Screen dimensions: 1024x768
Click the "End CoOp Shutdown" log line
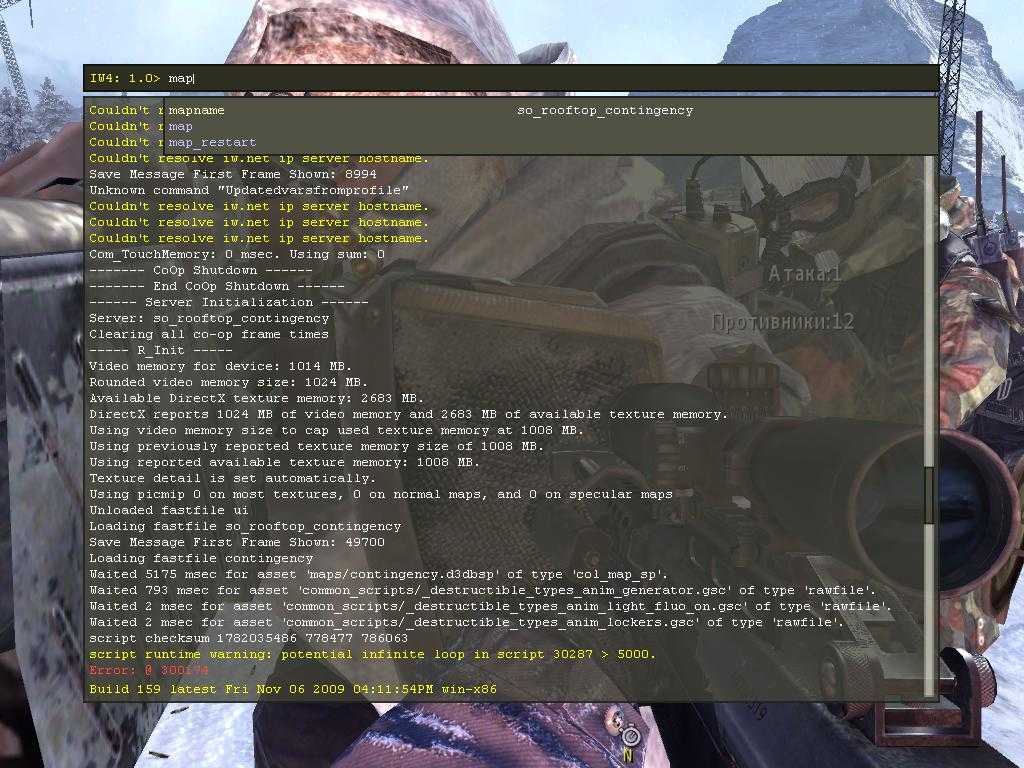click(x=217, y=286)
